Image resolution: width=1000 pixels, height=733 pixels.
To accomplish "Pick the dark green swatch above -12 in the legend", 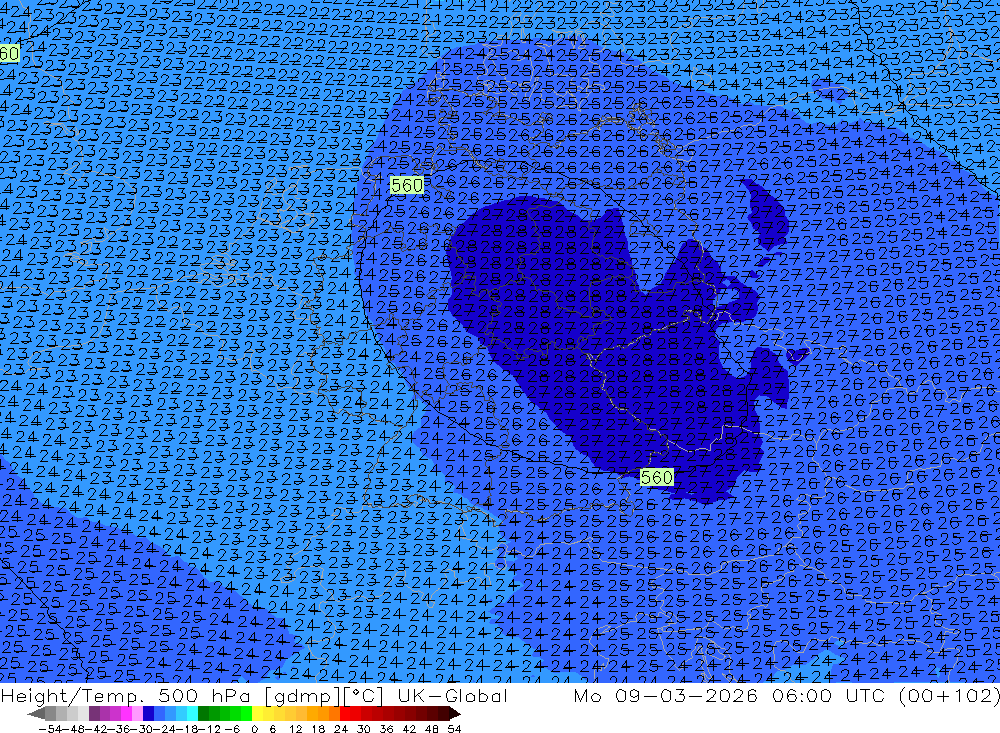I will [203, 714].
